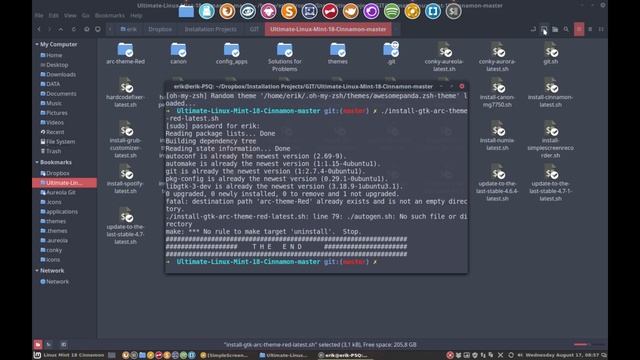Launch Brackets editor from the dock
The height and width of the screenshot is (360, 640).
coord(433,11)
